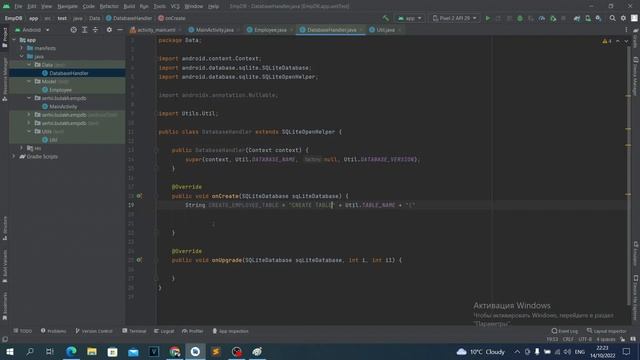Click the Make Project hammer icon
The image size is (640, 360).
386,18
